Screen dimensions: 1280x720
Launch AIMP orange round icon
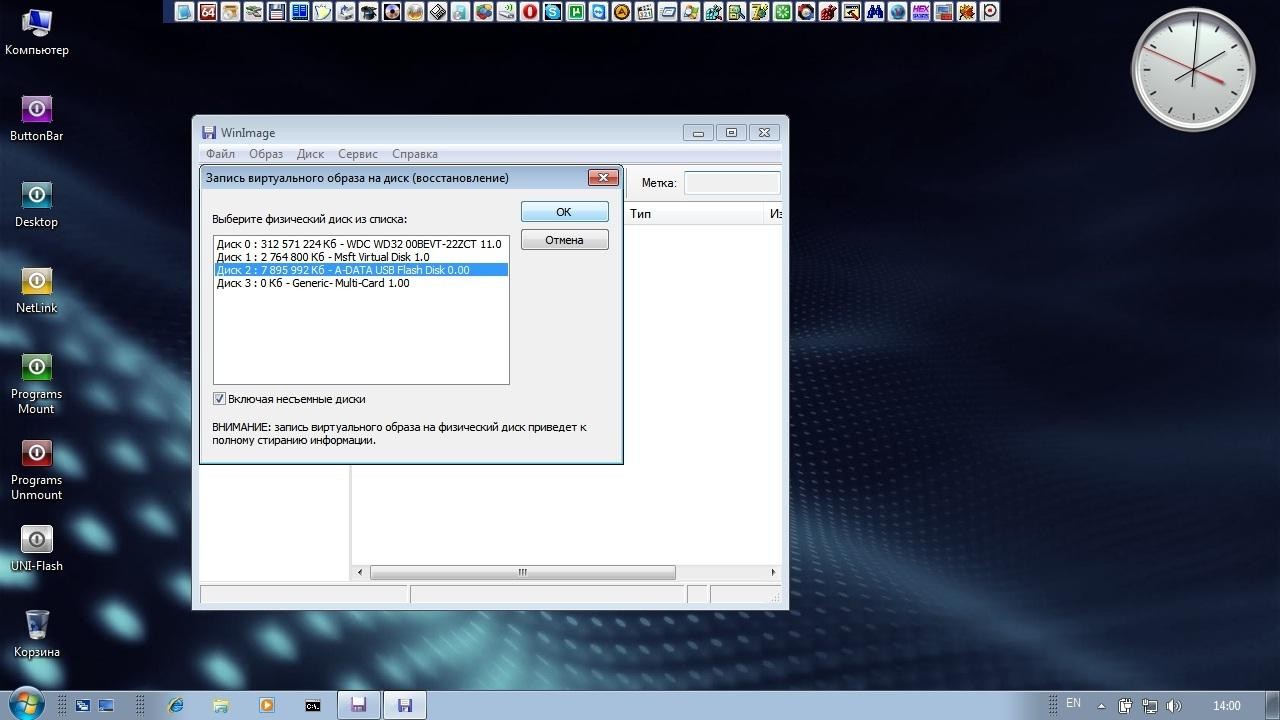click(x=621, y=12)
